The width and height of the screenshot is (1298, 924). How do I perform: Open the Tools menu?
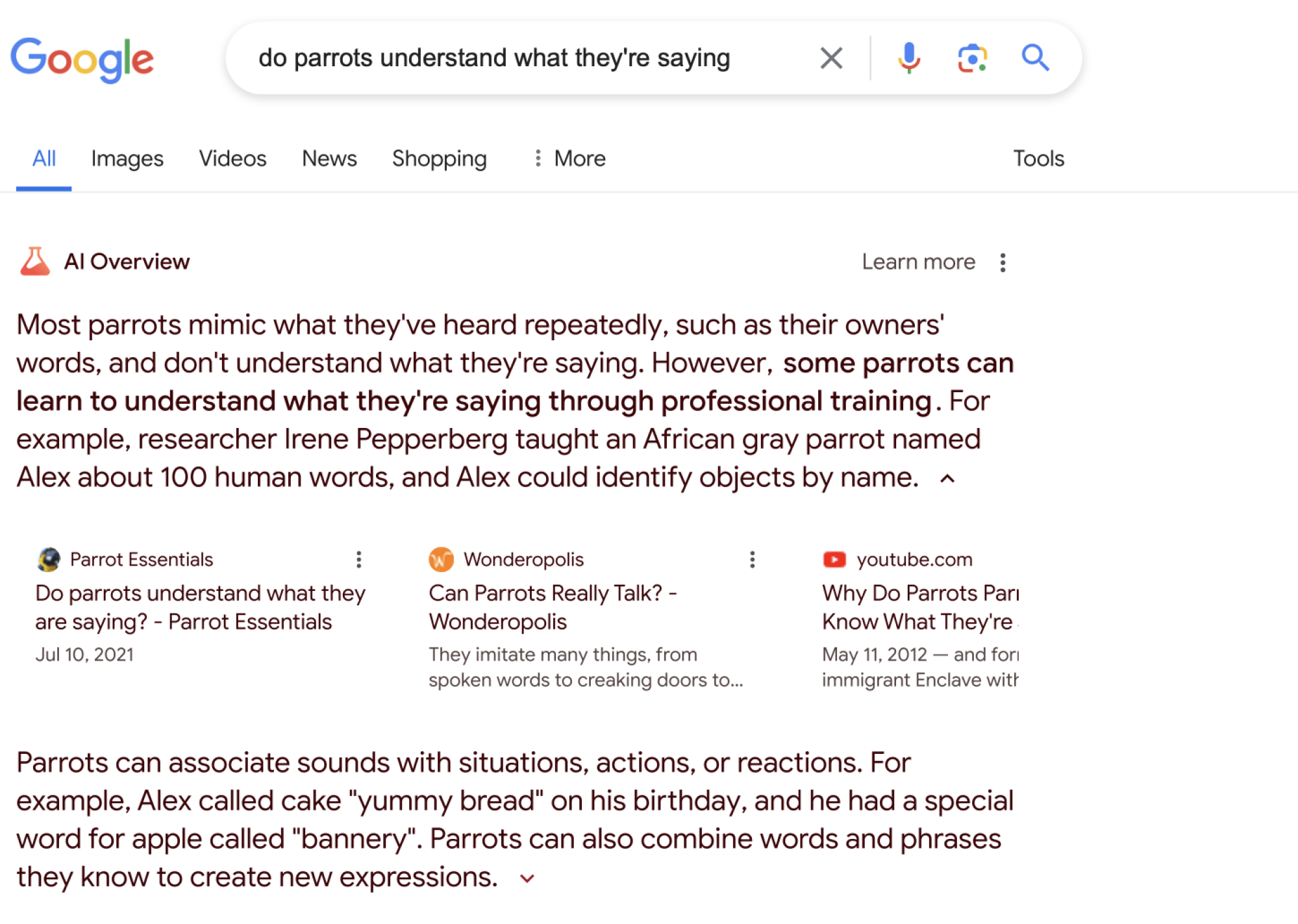(1038, 158)
